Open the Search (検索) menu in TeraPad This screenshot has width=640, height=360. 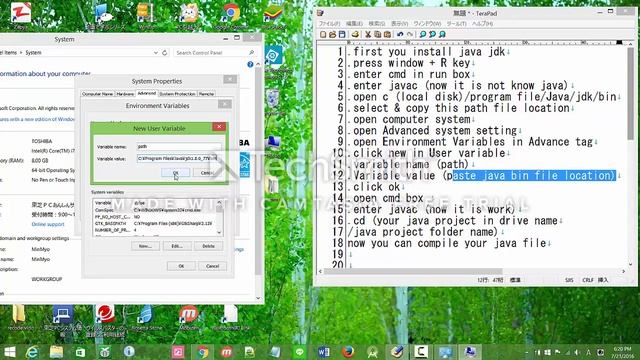tap(376, 24)
